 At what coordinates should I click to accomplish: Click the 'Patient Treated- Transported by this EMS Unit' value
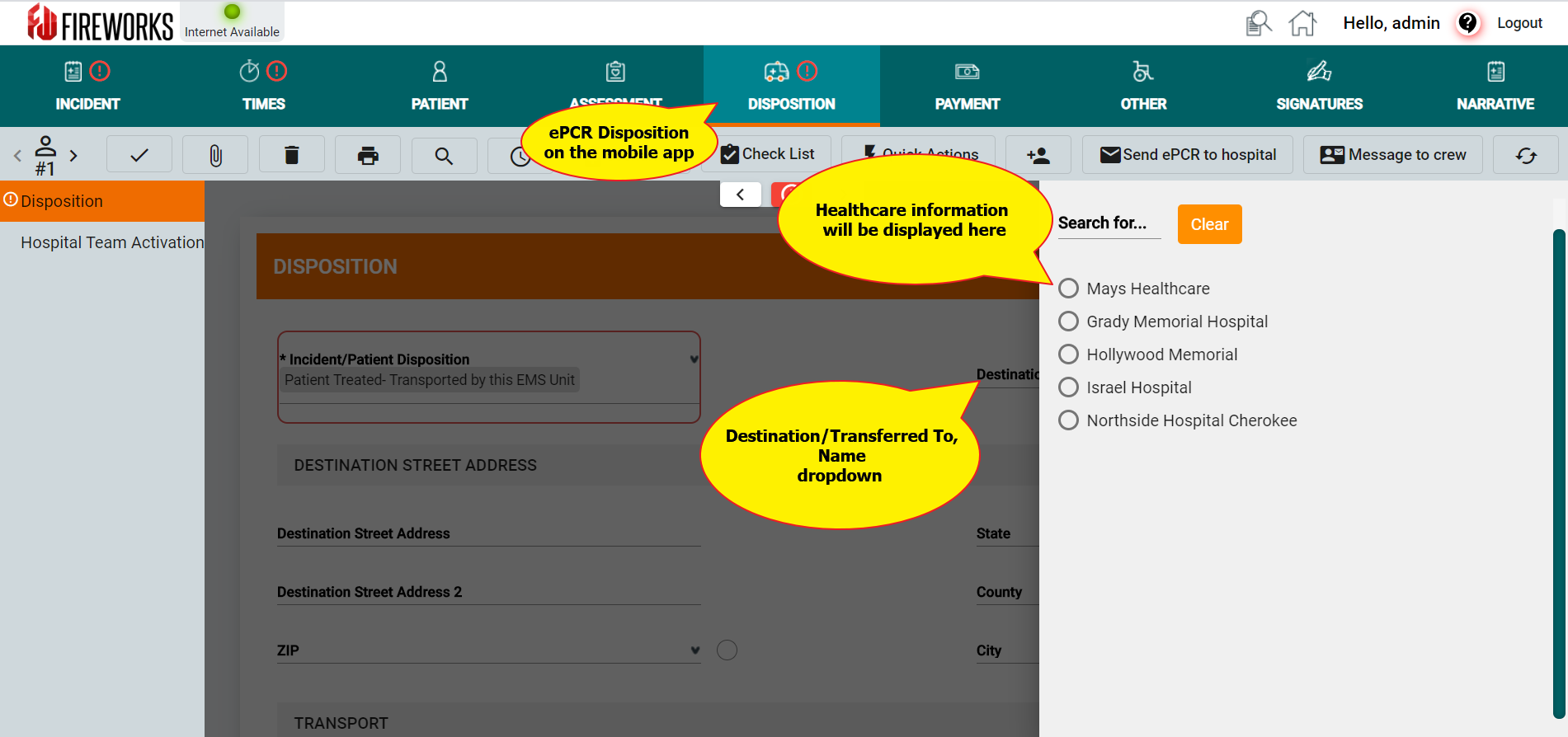(x=430, y=380)
